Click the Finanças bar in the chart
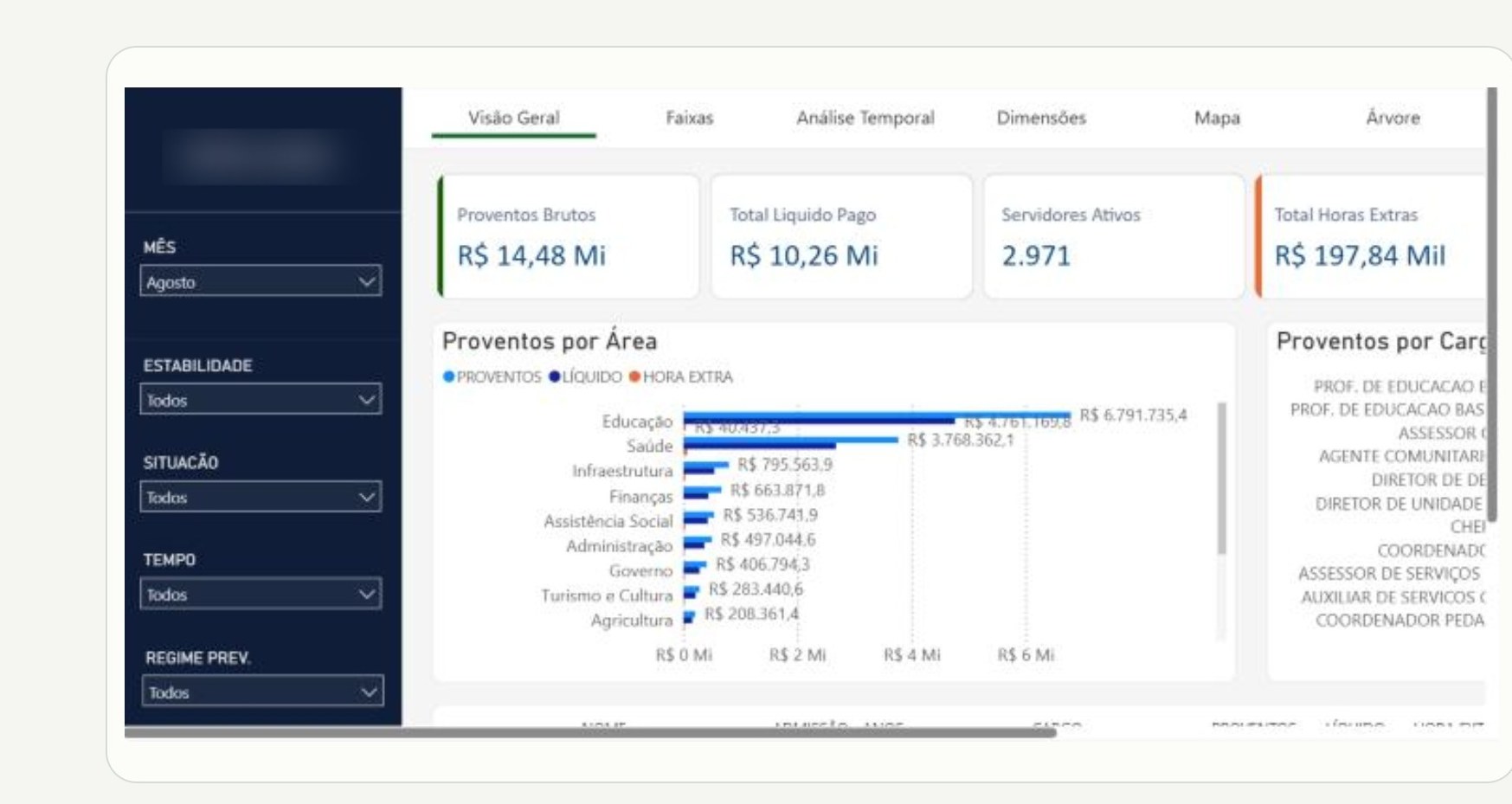The image size is (1512, 804). point(702,493)
